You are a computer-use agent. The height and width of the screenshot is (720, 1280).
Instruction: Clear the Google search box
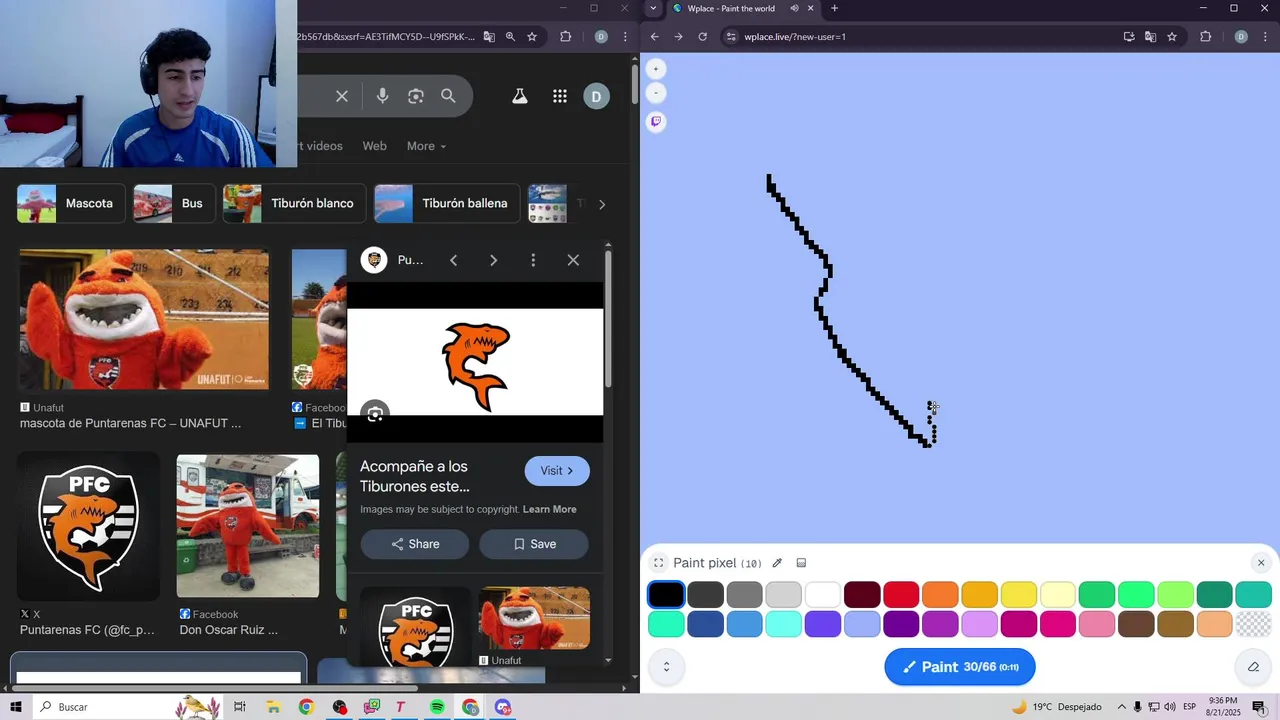pyautogui.click(x=342, y=96)
